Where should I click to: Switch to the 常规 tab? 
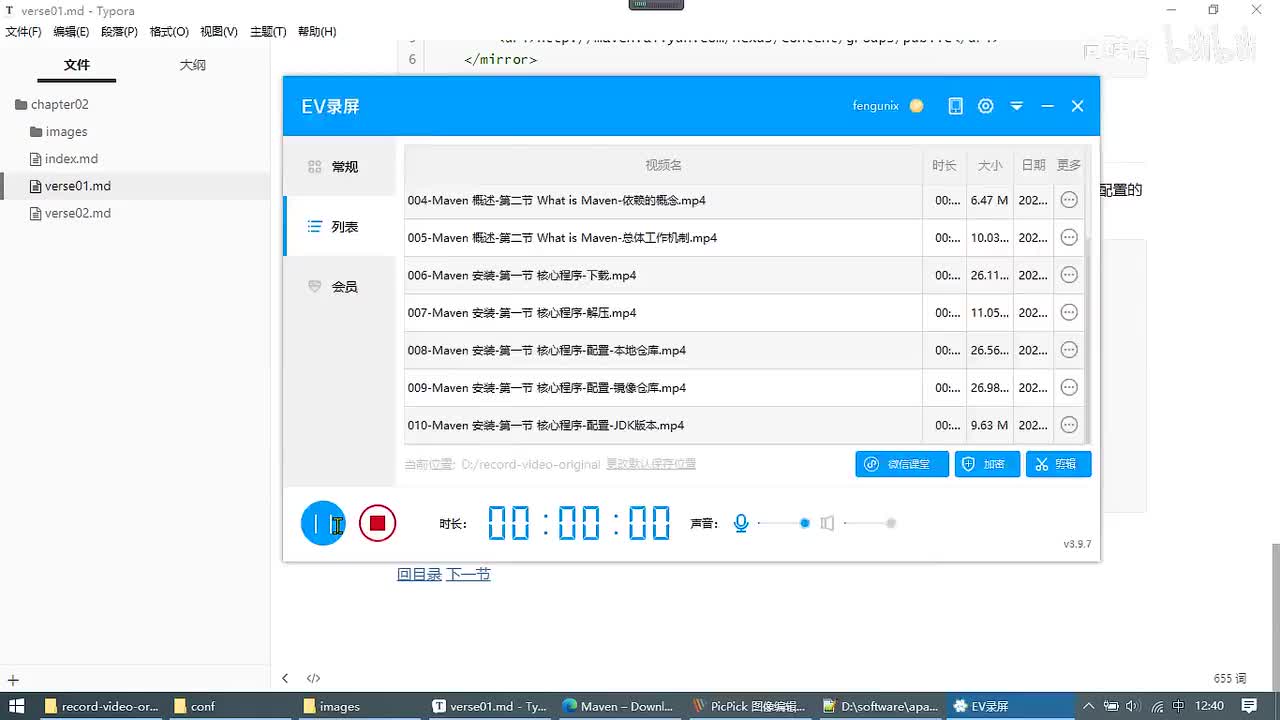coord(340,167)
